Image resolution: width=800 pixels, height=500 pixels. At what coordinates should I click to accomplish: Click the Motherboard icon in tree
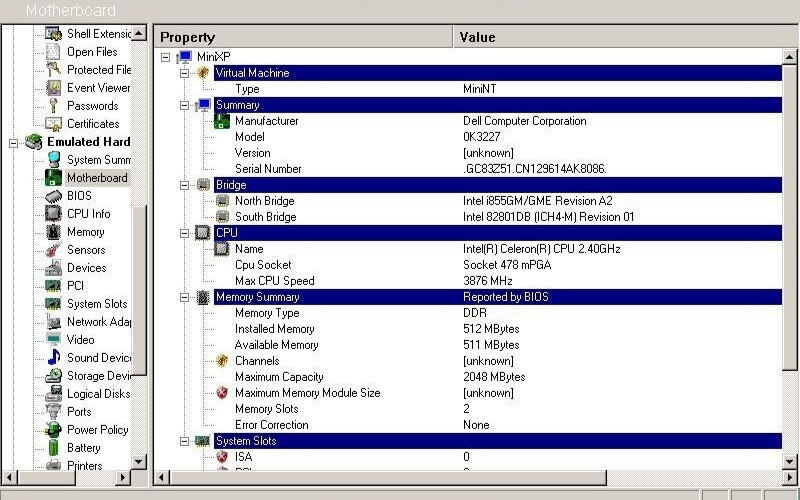53,178
